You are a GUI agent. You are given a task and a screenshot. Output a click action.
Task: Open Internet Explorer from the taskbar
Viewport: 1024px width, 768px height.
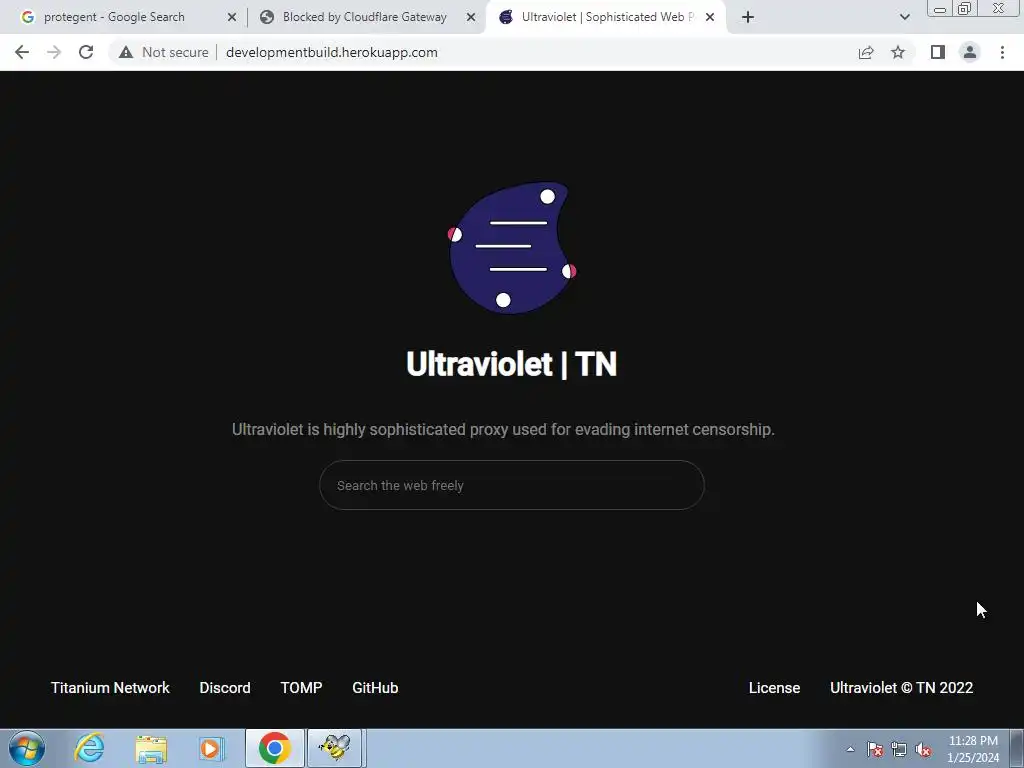89,748
